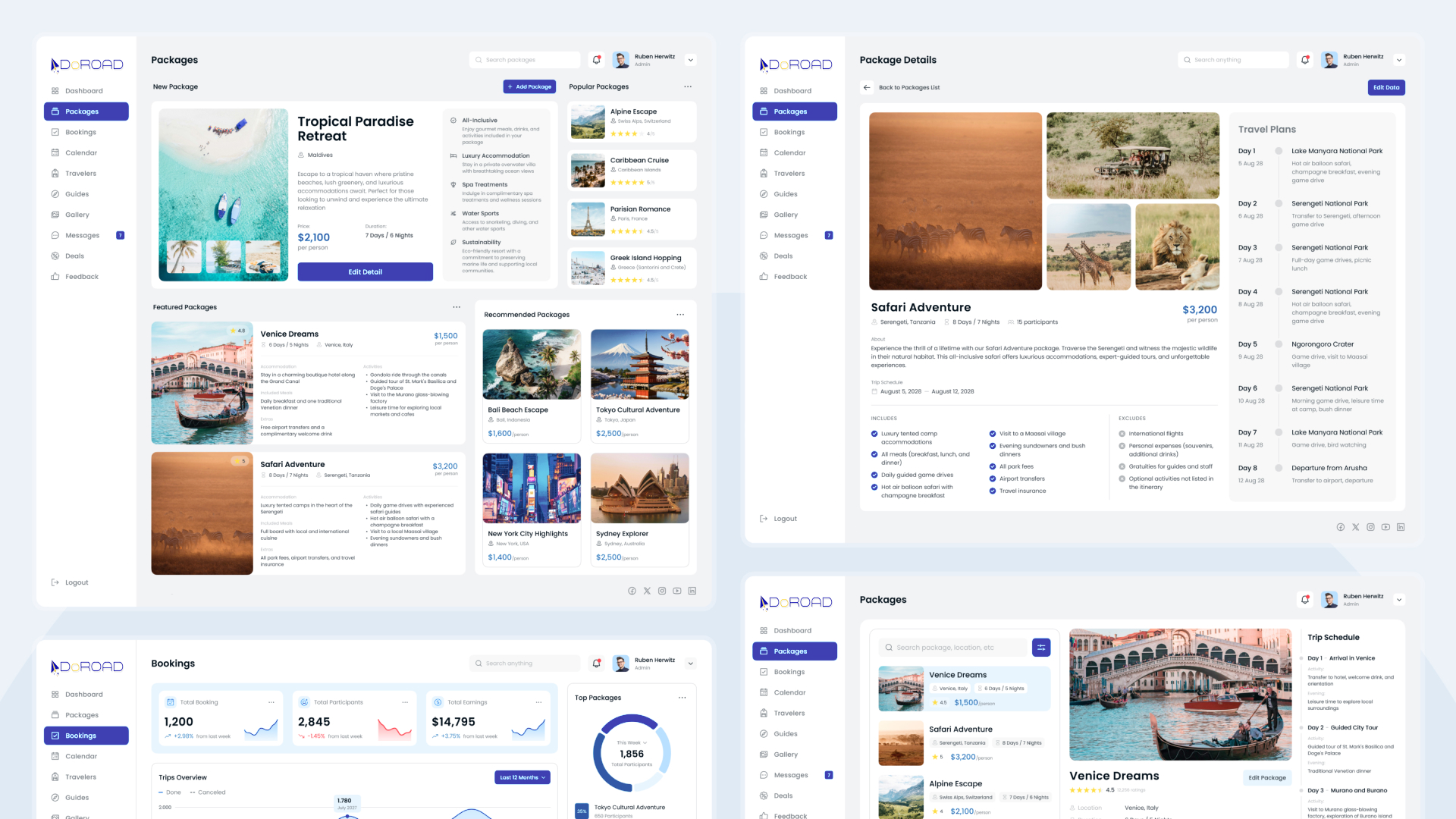Expand the Last 12 Months dropdown
This screenshot has width=1456, height=819.
tap(522, 777)
